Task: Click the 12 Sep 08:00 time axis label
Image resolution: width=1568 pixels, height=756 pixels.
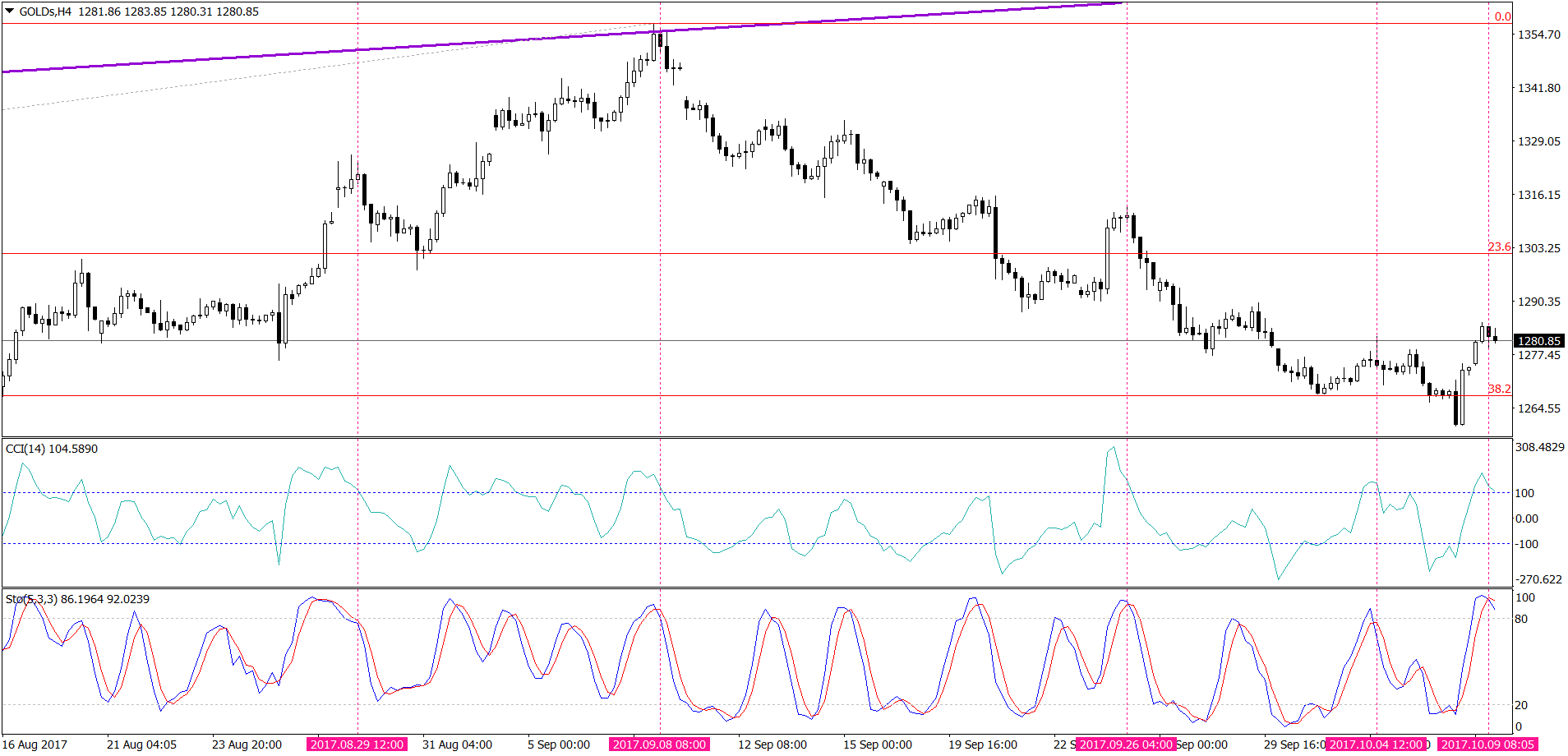Action: [772, 744]
